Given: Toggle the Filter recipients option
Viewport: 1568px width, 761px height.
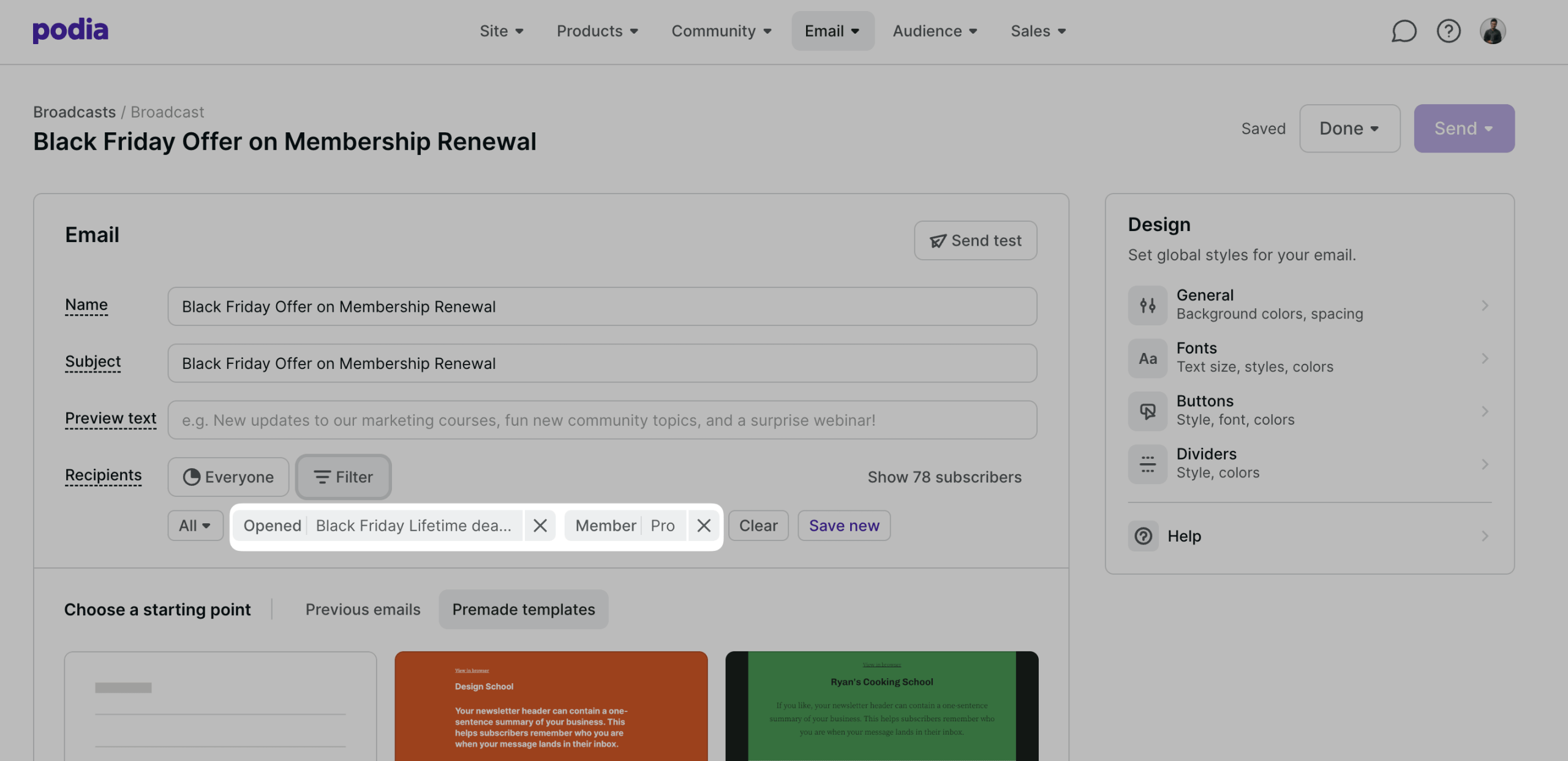Looking at the screenshot, I should [x=343, y=477].
